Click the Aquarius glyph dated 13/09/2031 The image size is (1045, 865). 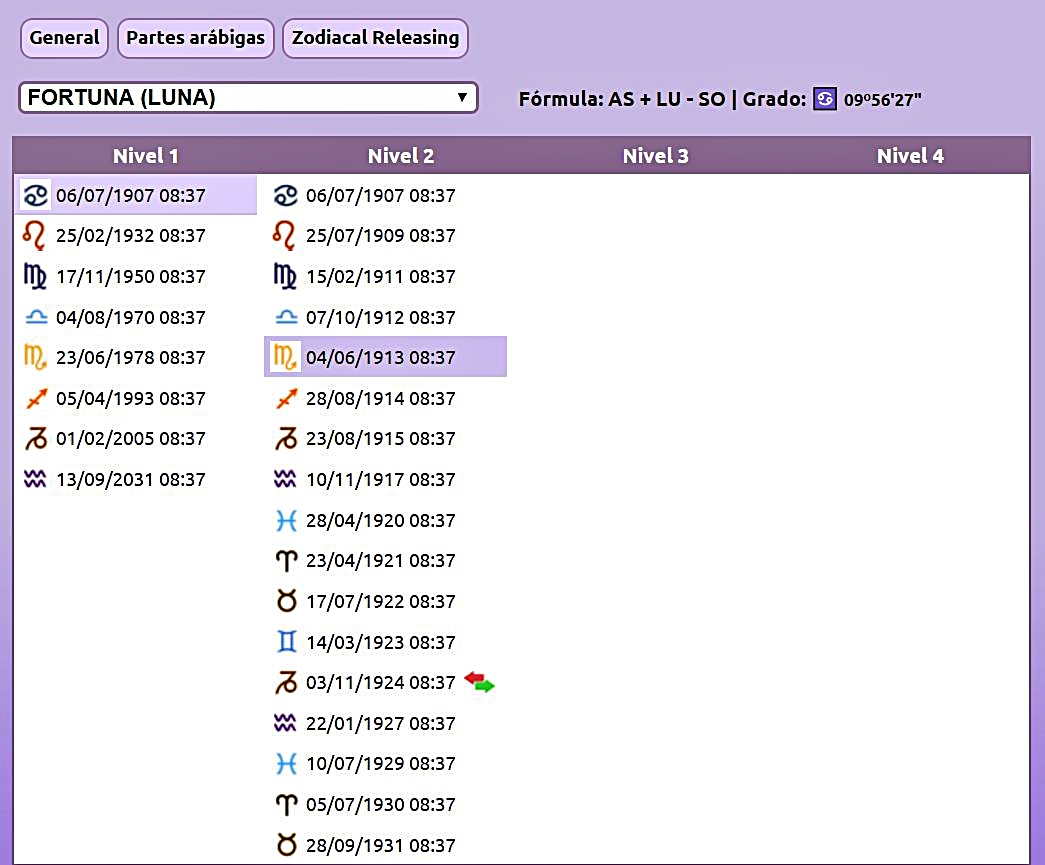pos(35,480)
